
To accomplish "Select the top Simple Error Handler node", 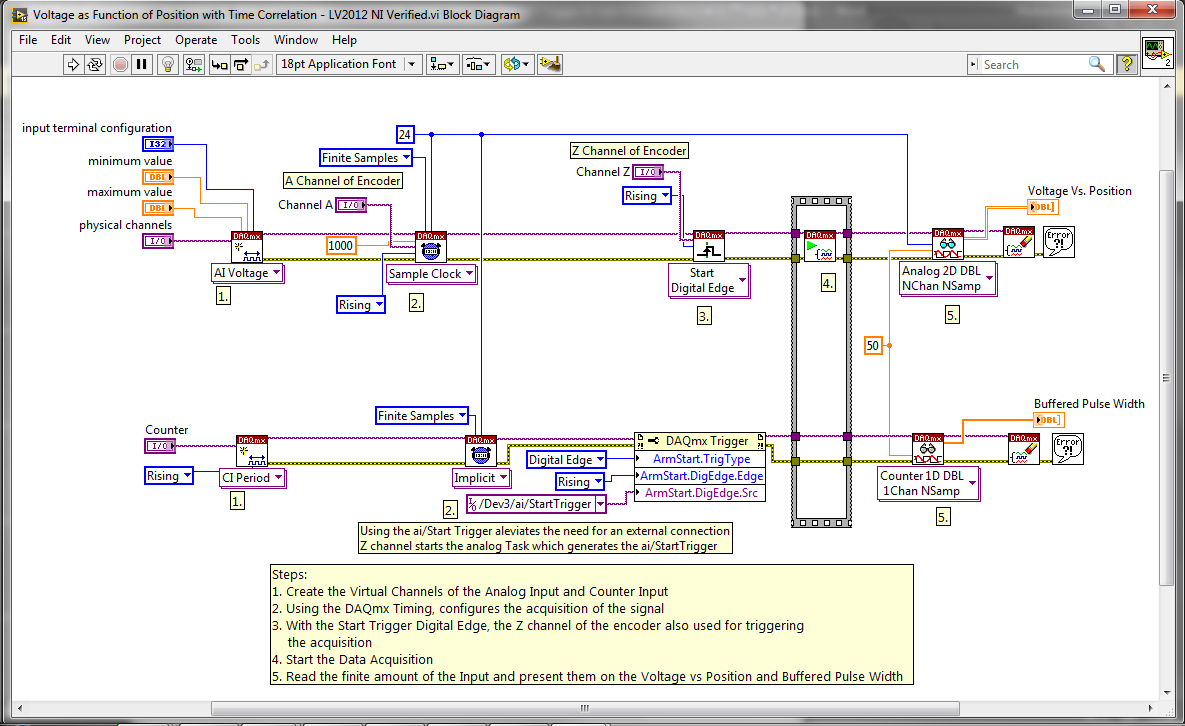I will (1059, 242).
